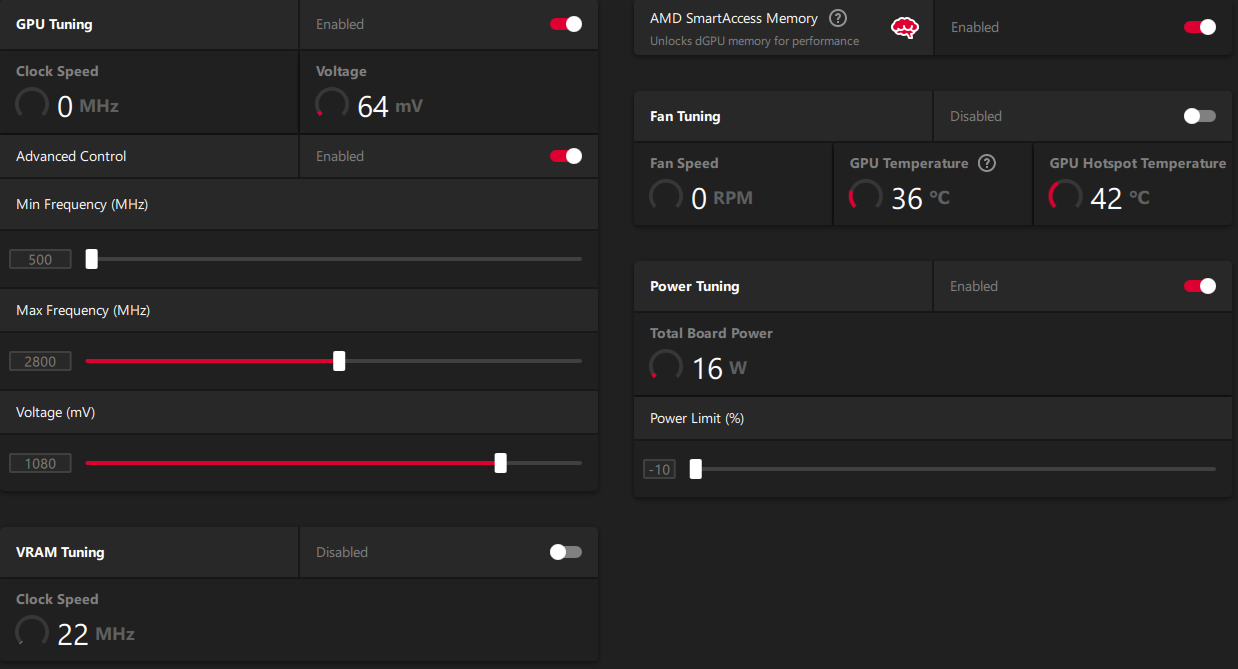Click the Min Frequency slider handle

coord(92,259)
